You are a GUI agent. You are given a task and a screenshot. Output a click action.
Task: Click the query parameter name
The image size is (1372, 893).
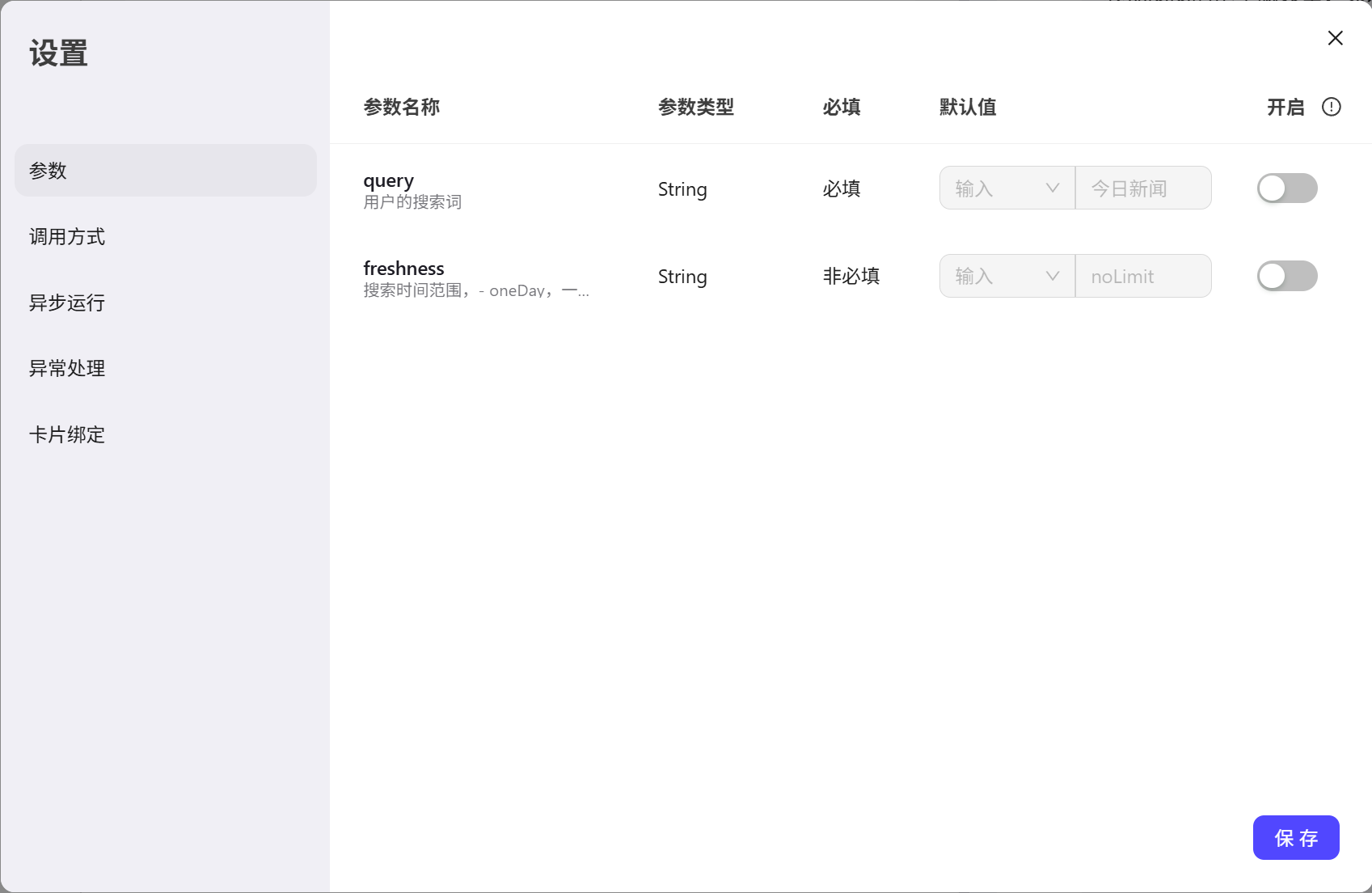(388, 180)
